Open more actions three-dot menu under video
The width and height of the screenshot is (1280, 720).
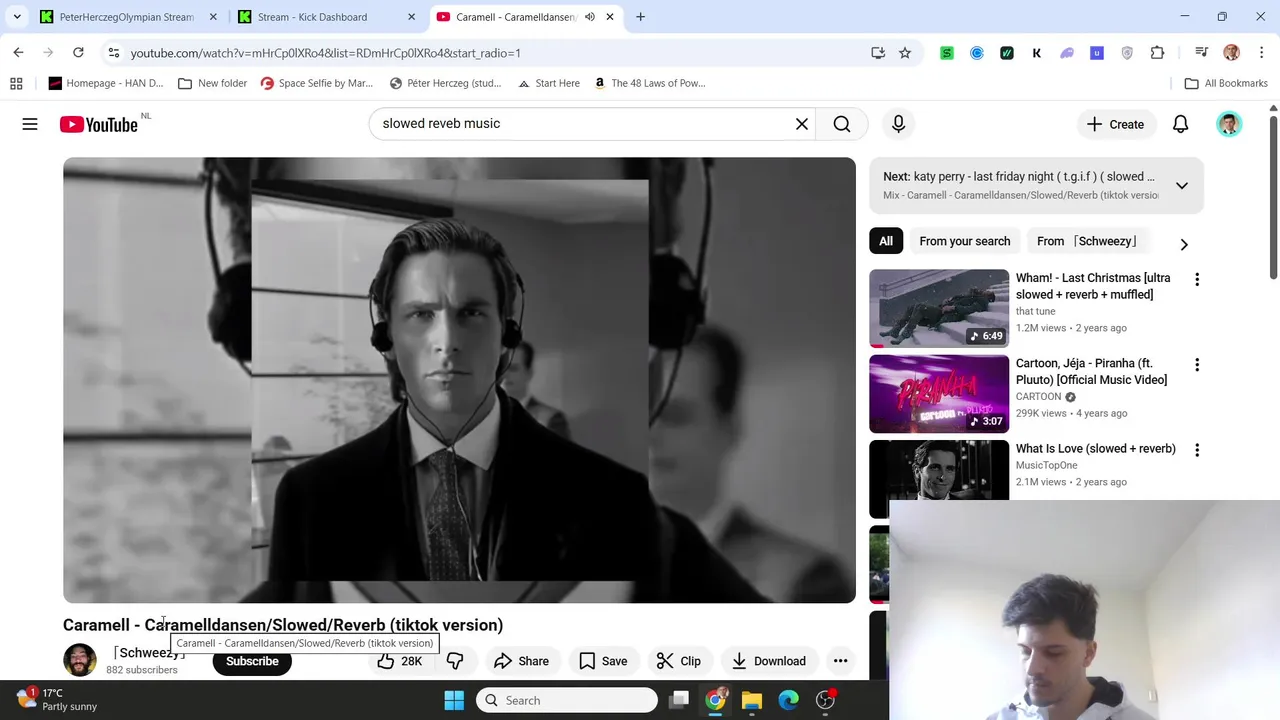point(841,661)
